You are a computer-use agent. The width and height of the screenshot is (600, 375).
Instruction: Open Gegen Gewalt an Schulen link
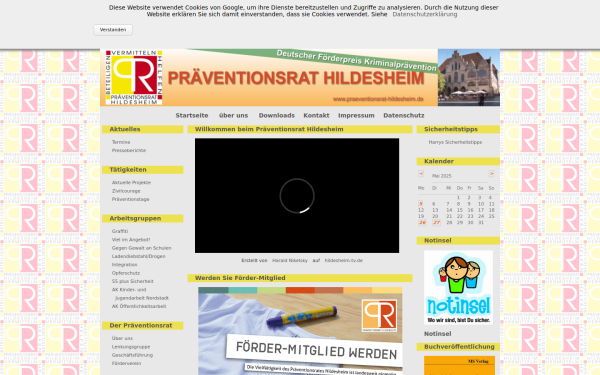[x=142, y=248]
